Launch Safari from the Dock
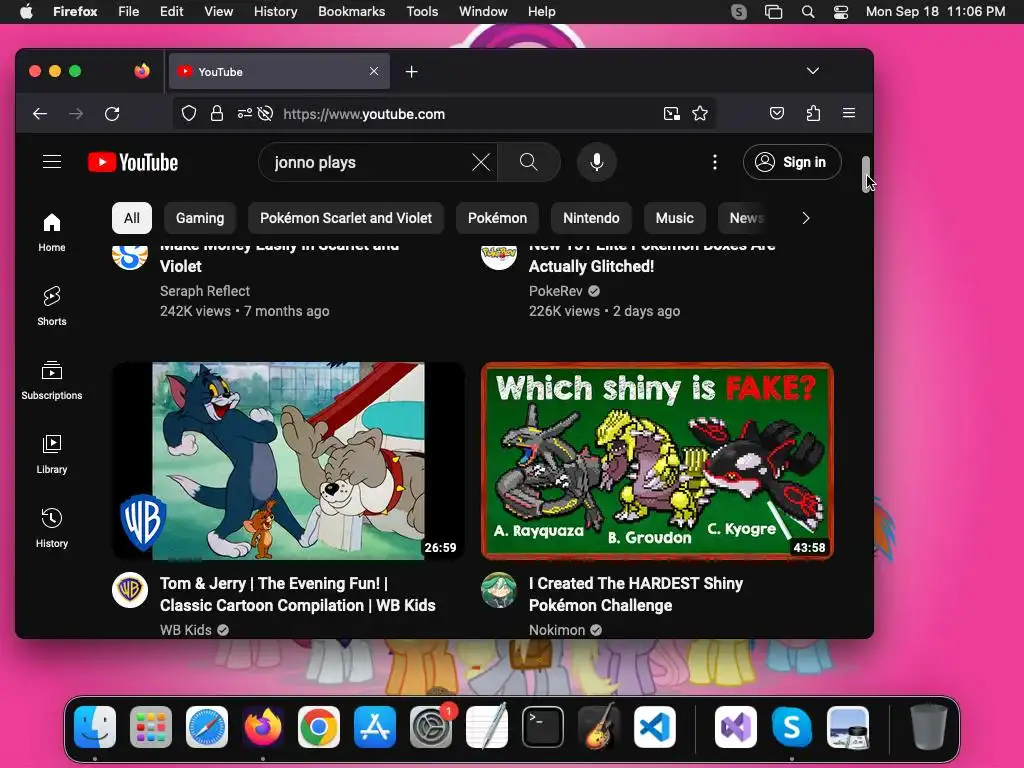The height and width of the screenshot is (768, 1024). point(207,727)
